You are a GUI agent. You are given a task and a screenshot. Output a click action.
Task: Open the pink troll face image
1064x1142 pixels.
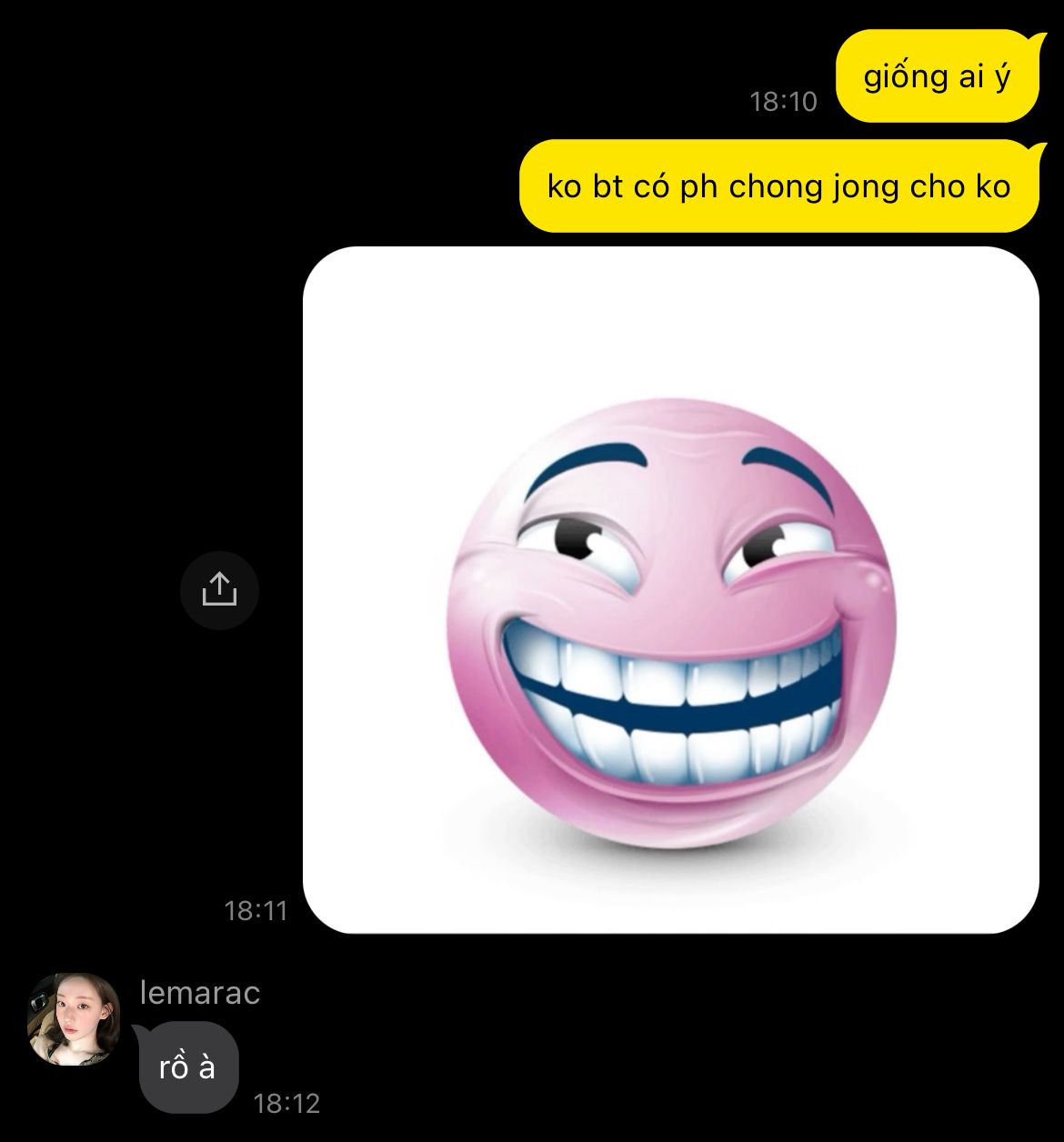click(x=671, y=590)
